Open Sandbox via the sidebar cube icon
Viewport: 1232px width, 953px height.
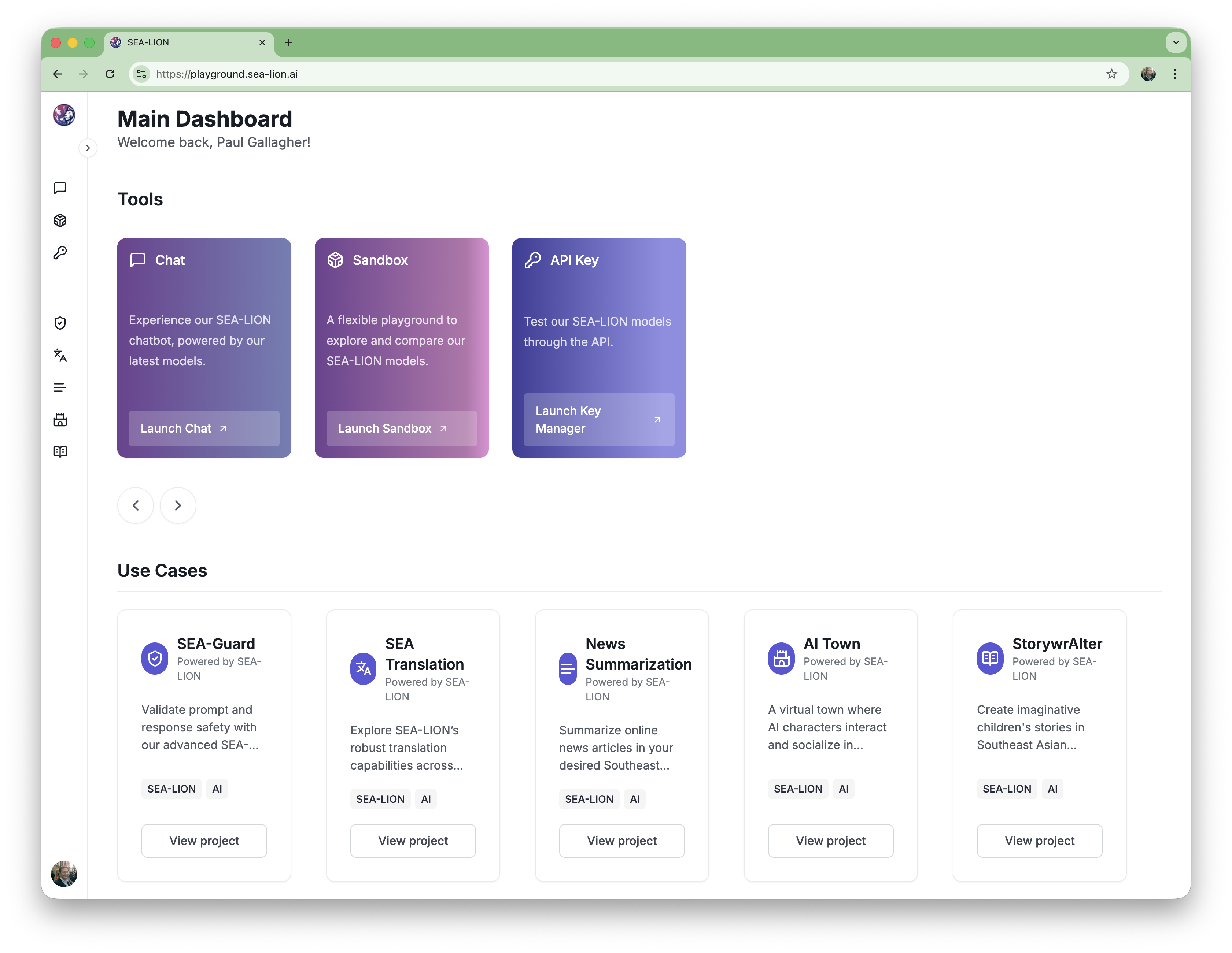click(x=60, y=220)
